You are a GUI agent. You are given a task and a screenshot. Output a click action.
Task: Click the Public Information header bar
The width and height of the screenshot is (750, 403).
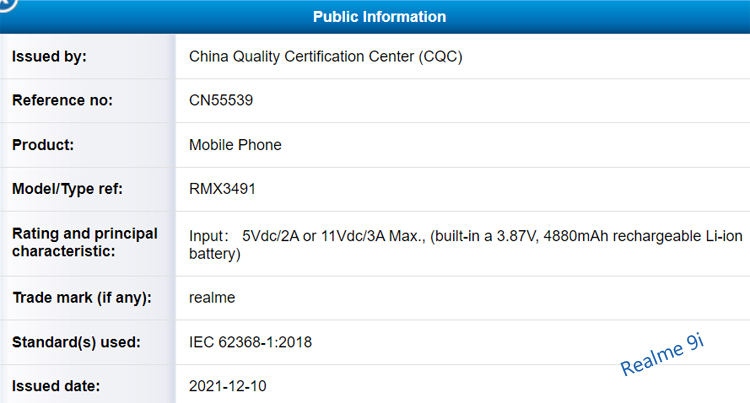380,17
